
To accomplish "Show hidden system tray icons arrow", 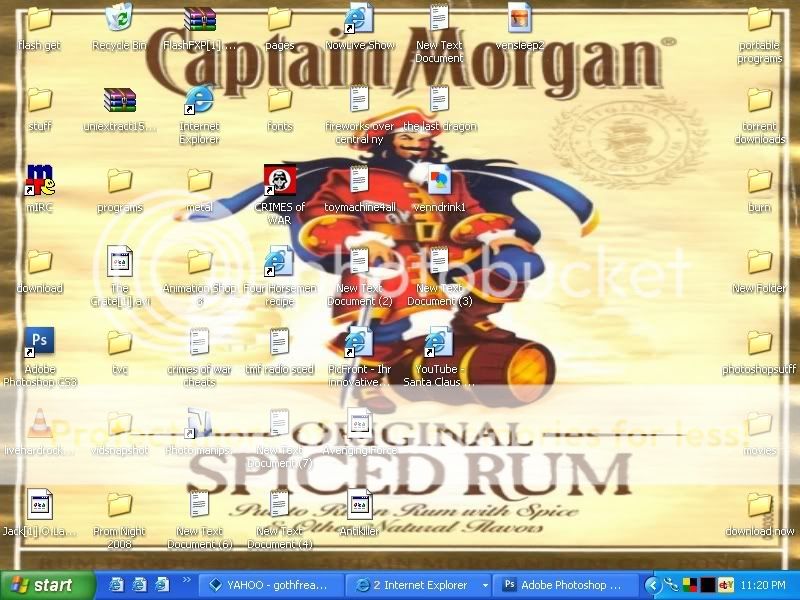I will (652, 585).
